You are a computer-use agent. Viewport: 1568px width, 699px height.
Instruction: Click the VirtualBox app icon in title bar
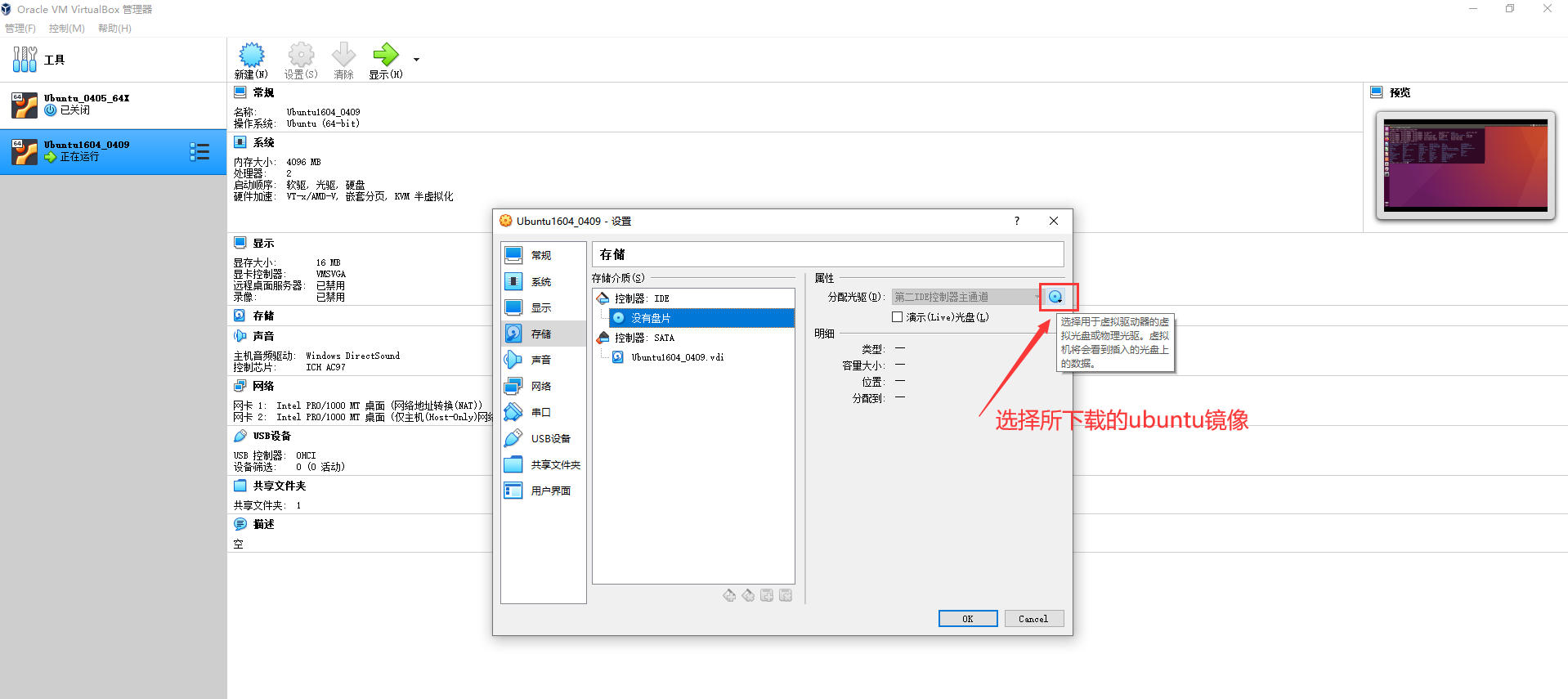7,9
